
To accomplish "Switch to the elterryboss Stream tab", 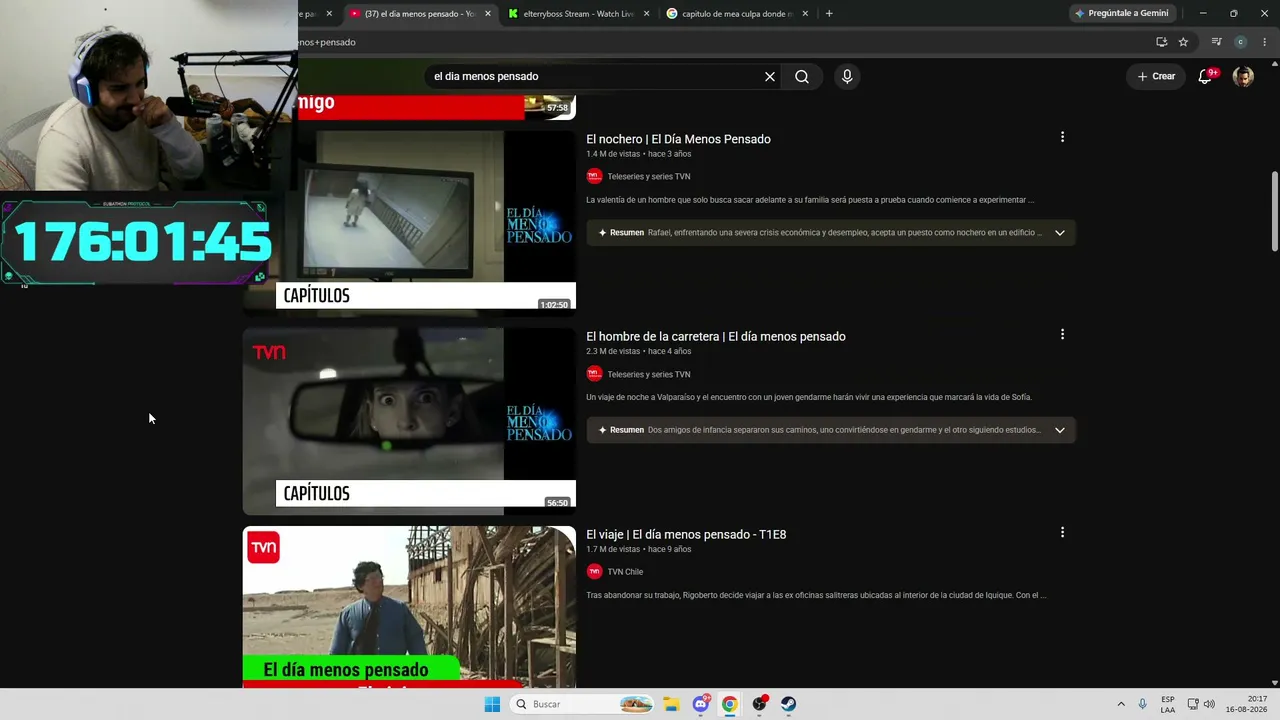I will tap(579, 14).
